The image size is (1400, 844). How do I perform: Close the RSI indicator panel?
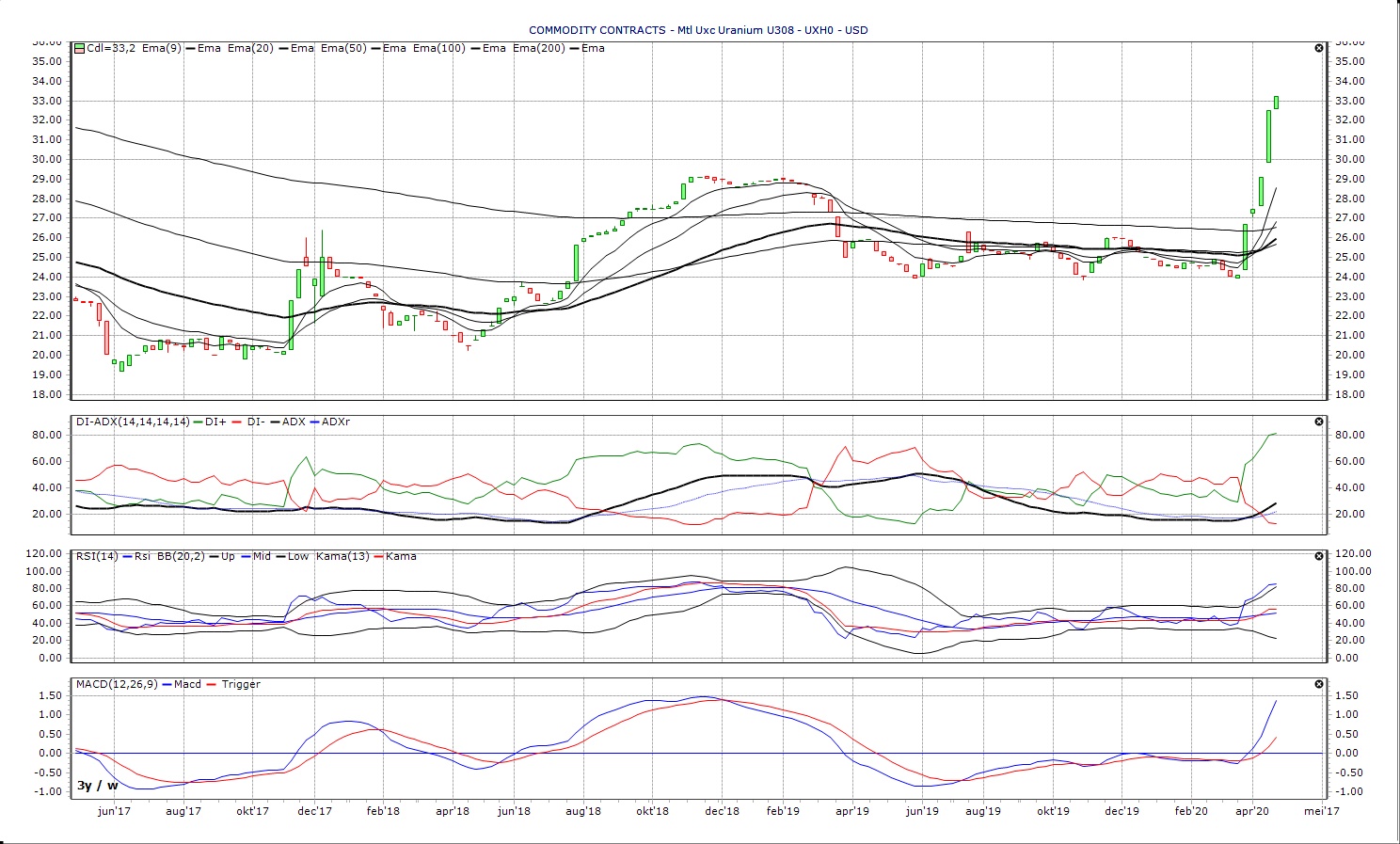(1318, 556)
